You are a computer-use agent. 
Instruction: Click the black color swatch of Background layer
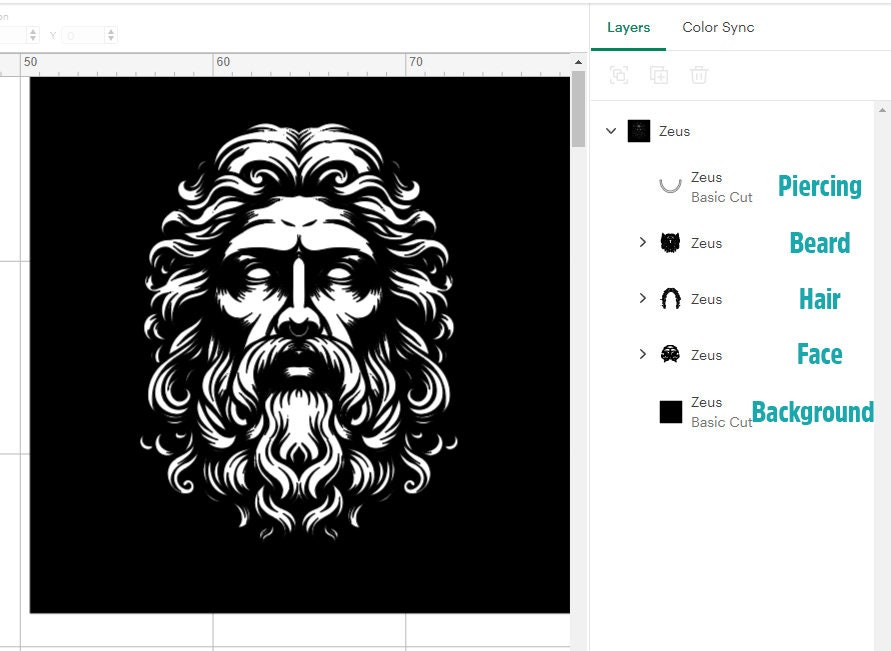[x=669, y=411]
